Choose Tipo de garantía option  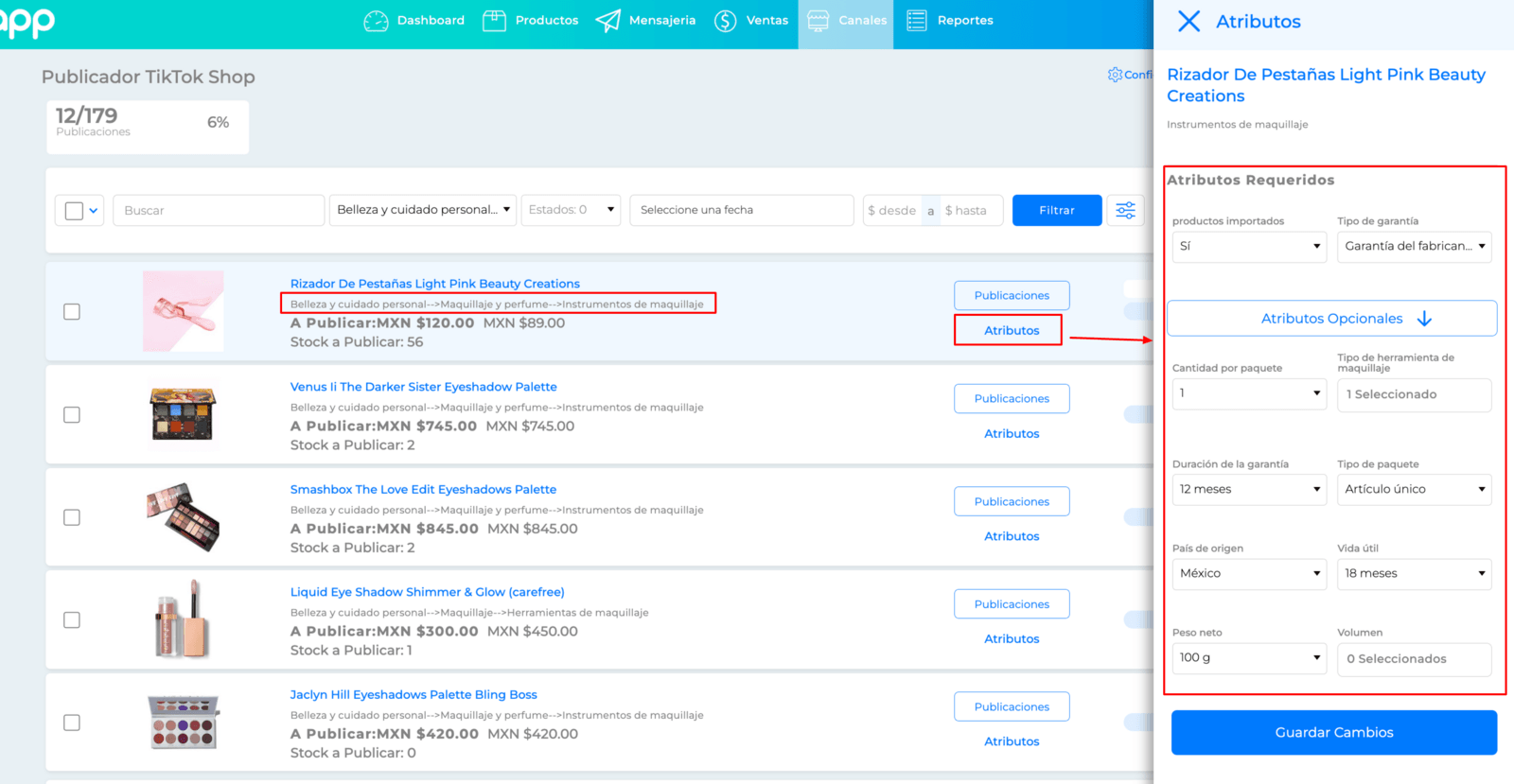(1415, 247)
